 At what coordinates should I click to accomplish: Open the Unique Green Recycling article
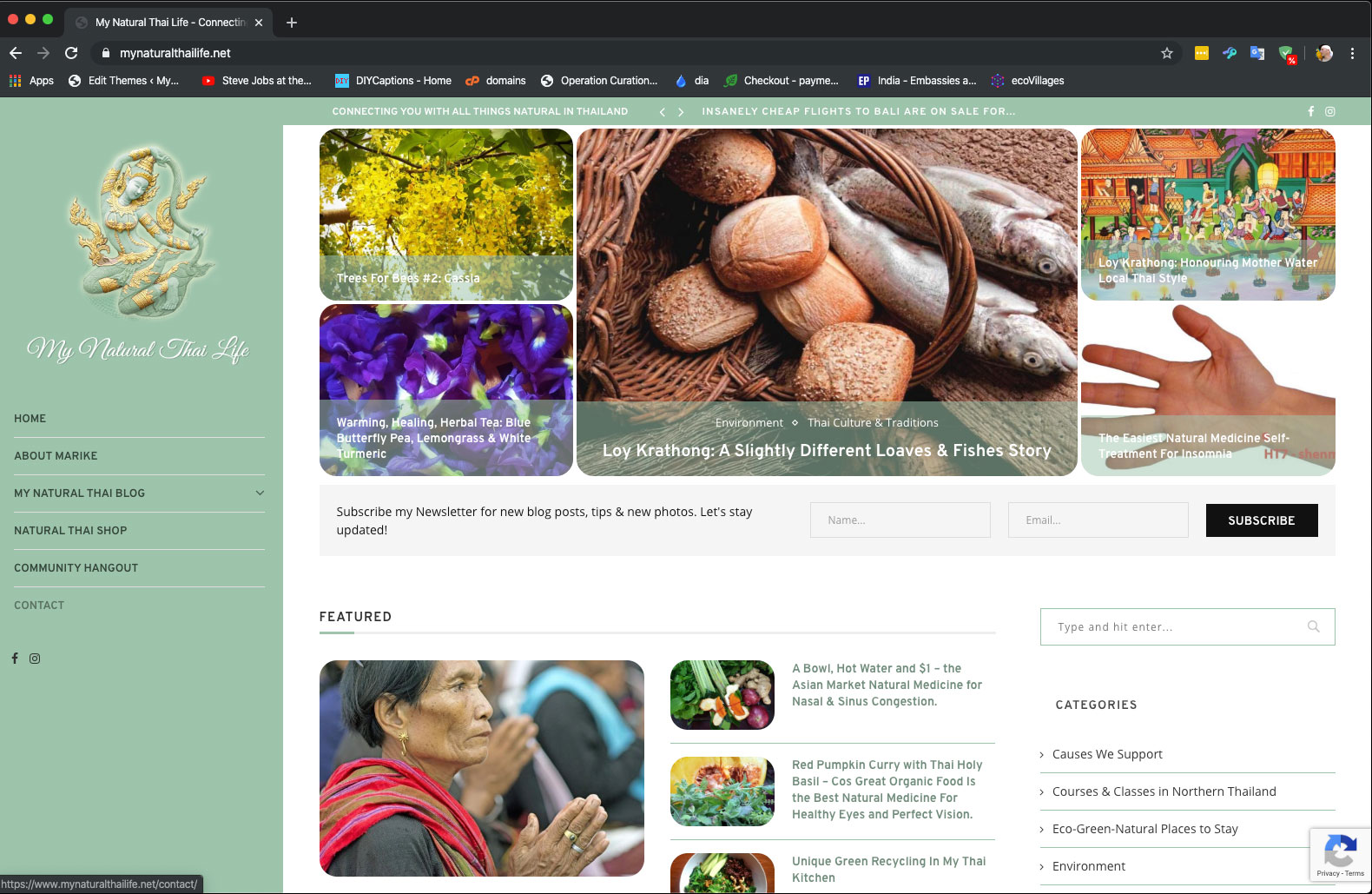tap(889, 870)
